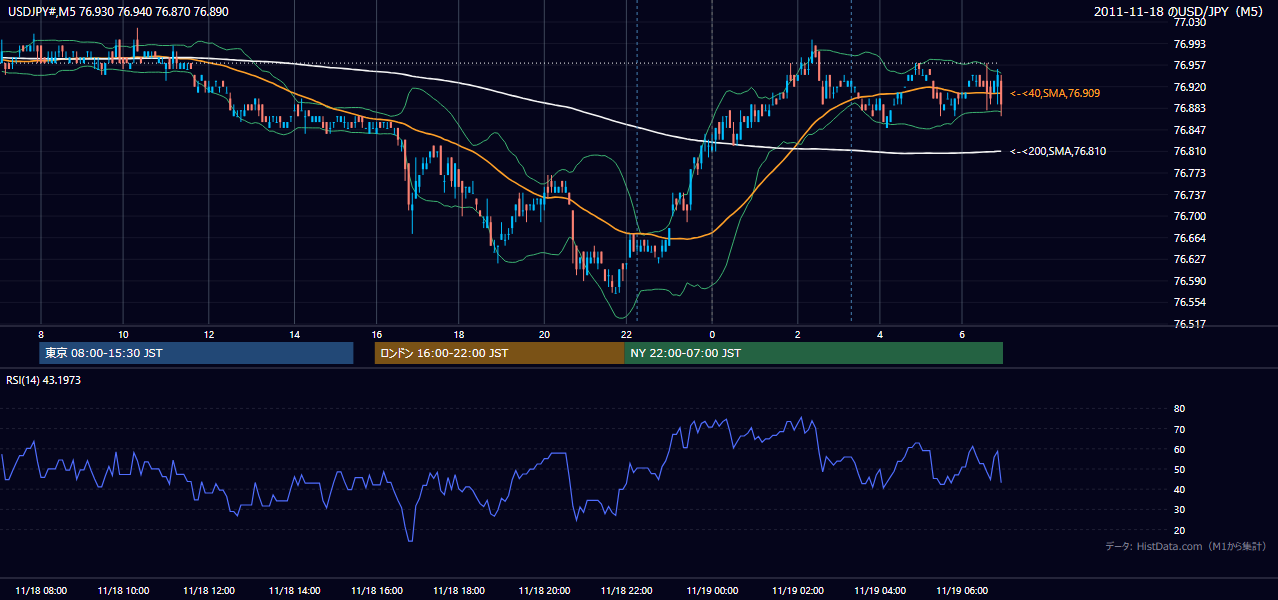Click price axis value 76.590
This screenshot has height=600, width=1278.
[1189, 281]
